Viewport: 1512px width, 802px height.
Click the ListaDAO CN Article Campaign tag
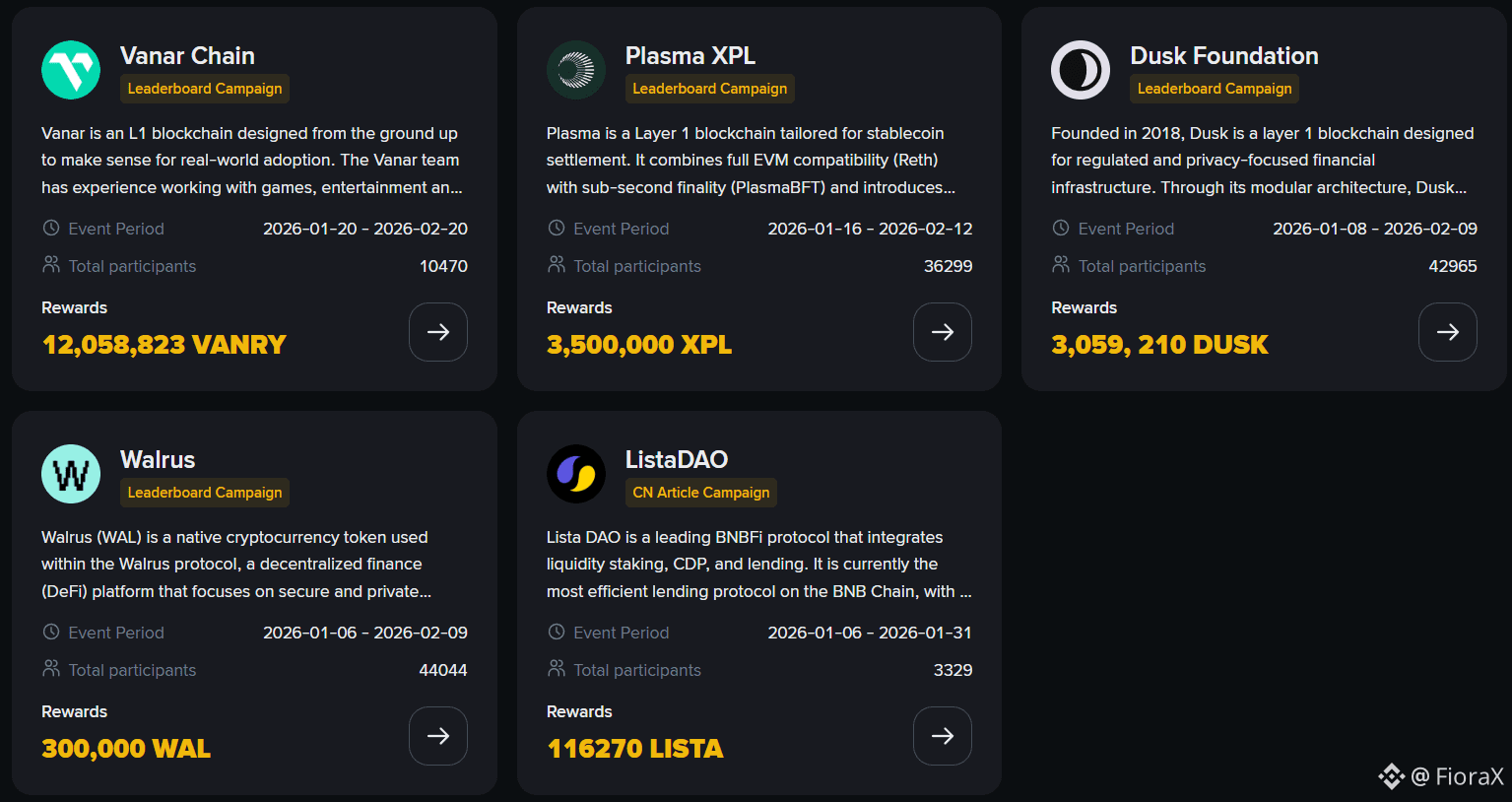click(701, 493)
